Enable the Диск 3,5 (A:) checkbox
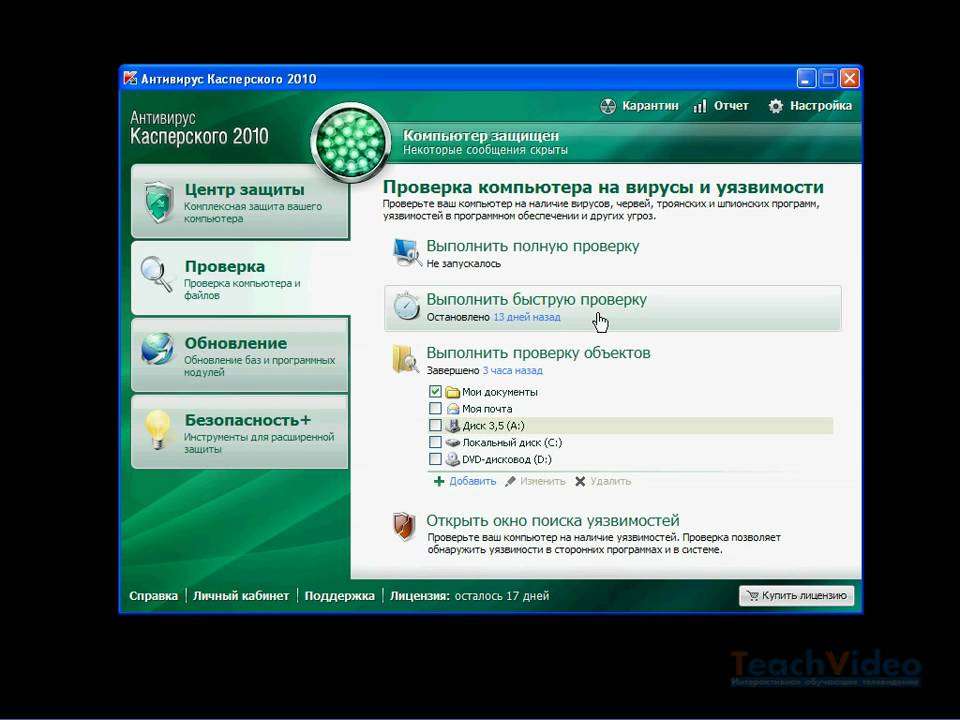The width and height of the screenshot is (960, 720). [x=435, y=425]
